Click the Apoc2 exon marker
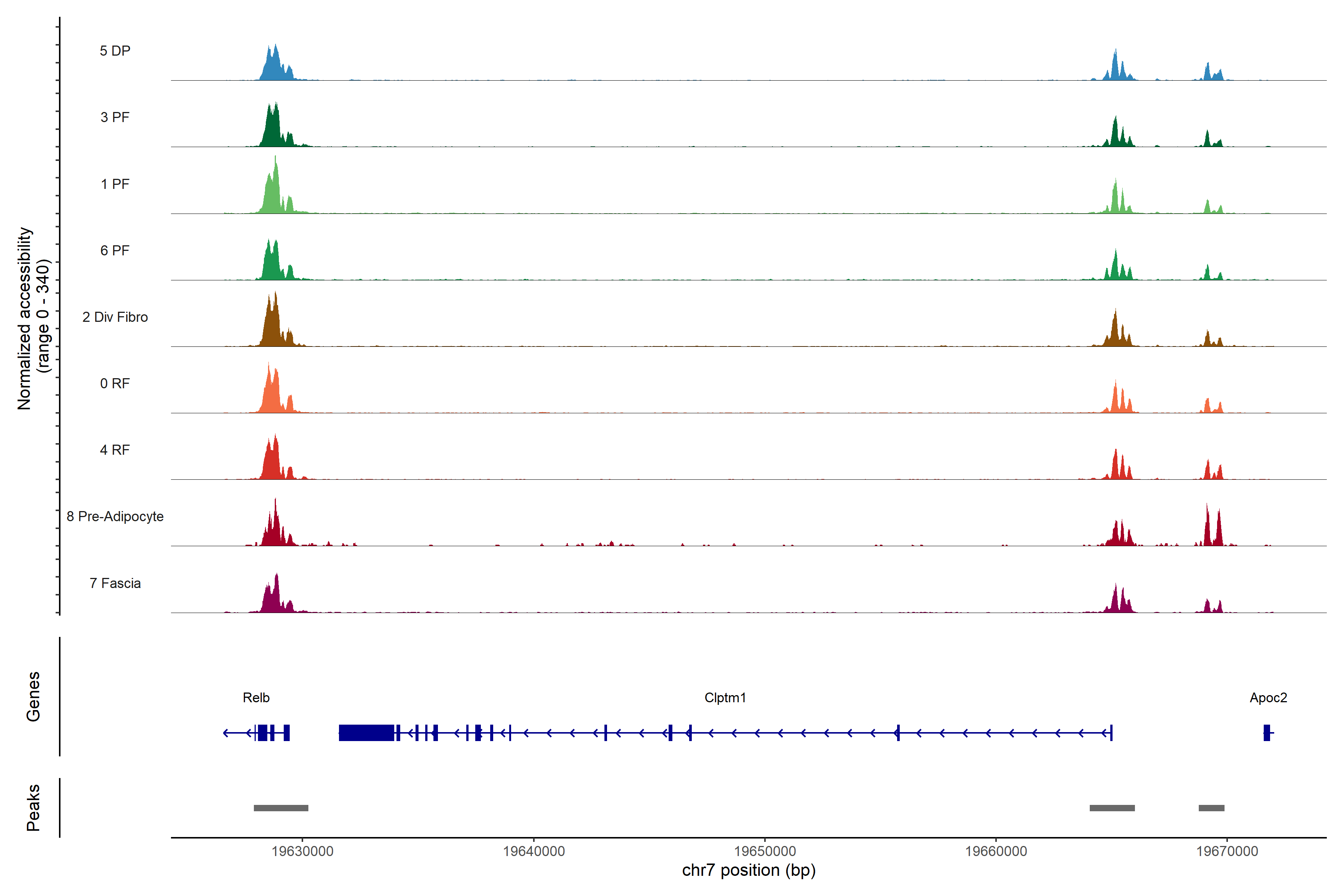Screen dimensions: 1344x896 1266,732
